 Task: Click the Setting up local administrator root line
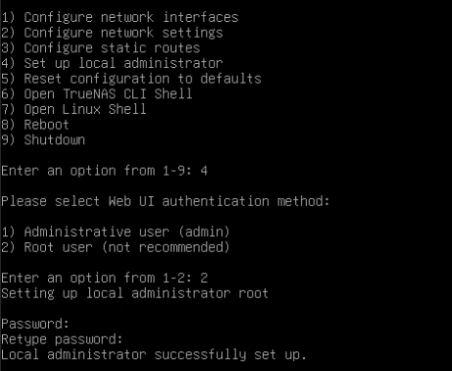pos(135,293)
